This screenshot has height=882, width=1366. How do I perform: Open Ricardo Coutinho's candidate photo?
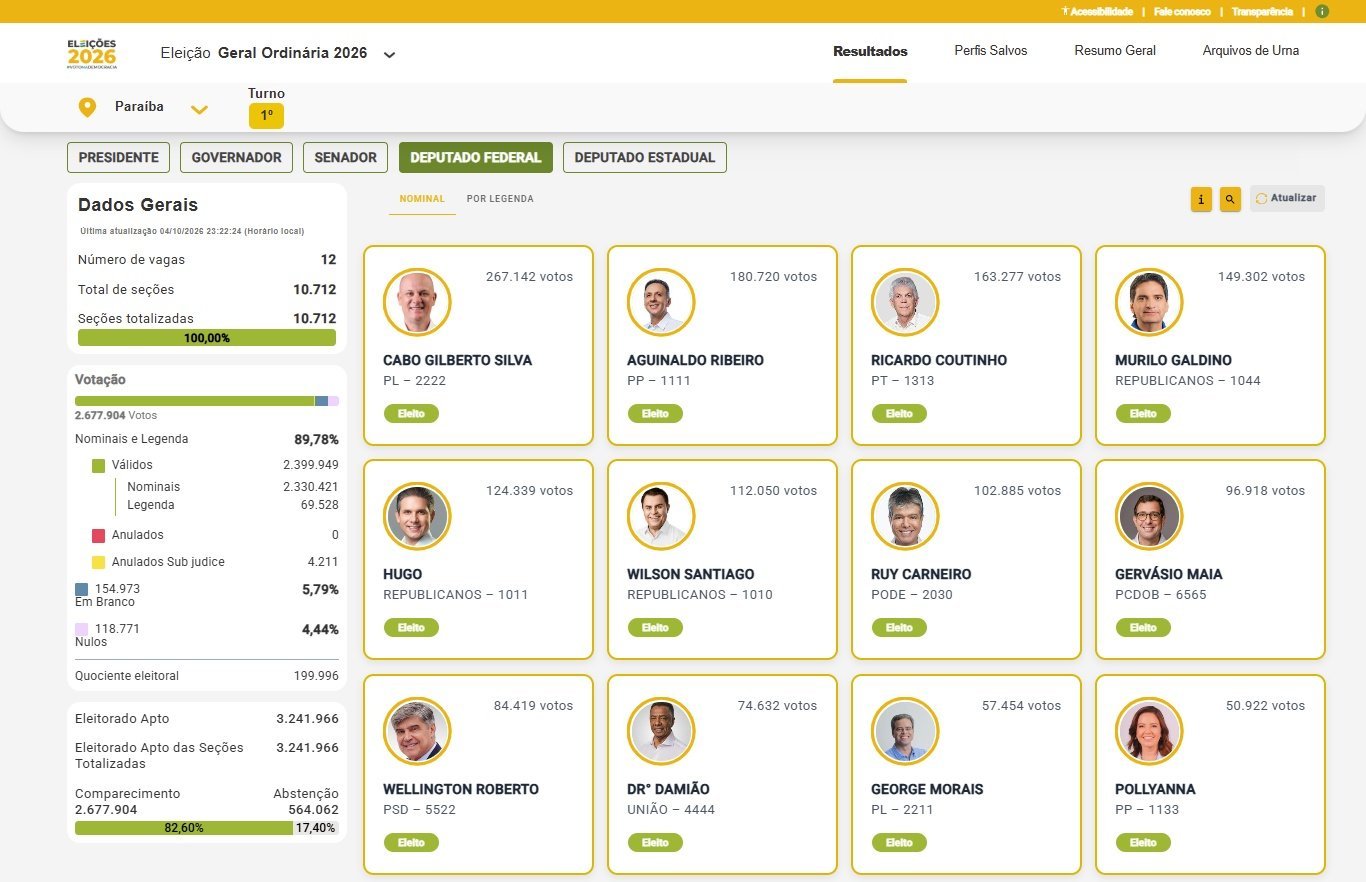click(905, 302)
